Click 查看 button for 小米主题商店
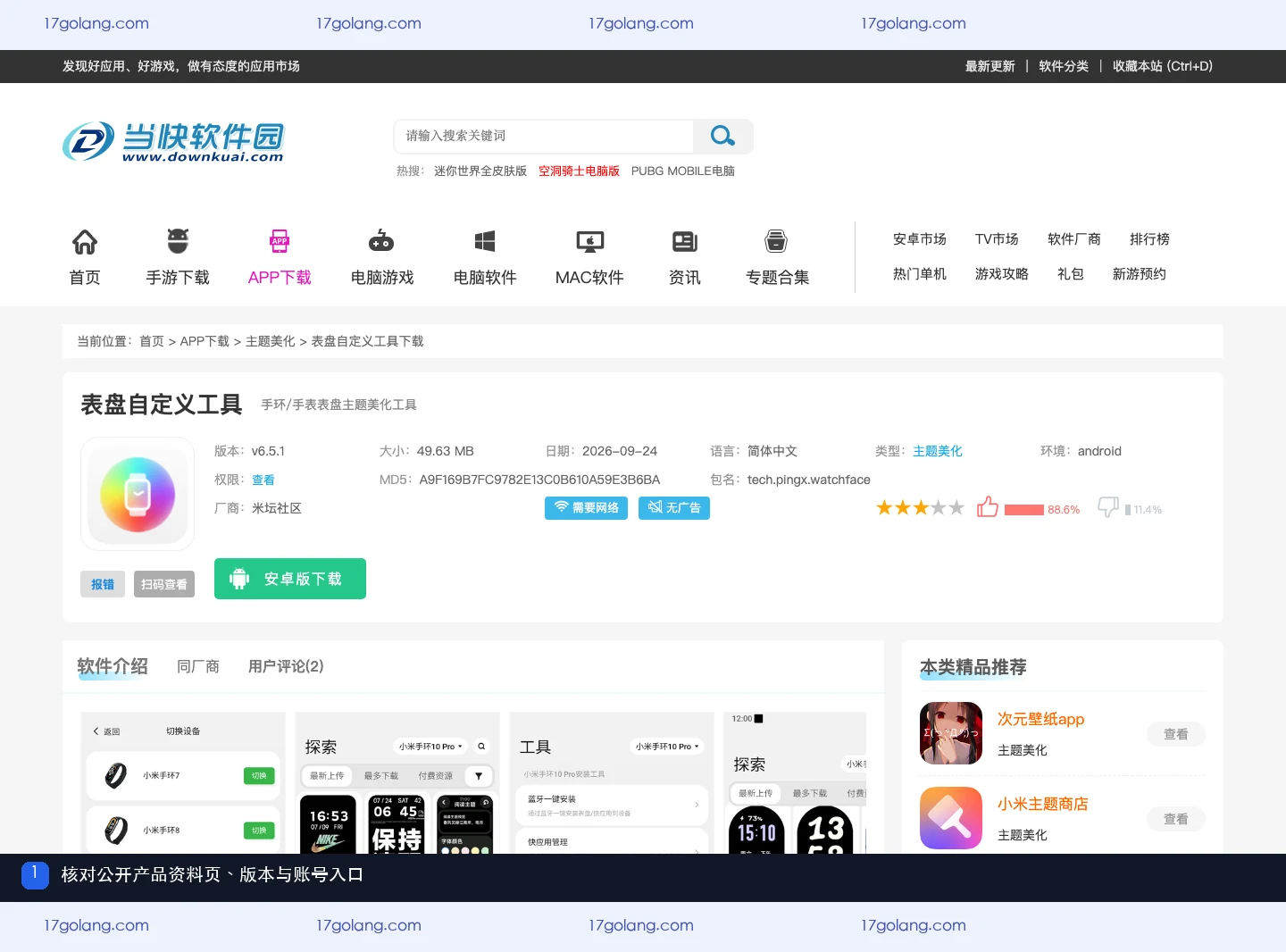The width and height of the screenshot is (1286, 952). pos(1176,819)
